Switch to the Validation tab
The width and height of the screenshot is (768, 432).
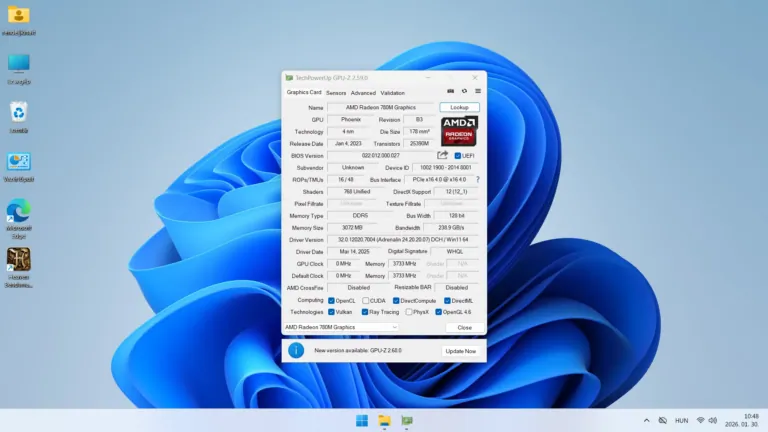pos(392,93)
